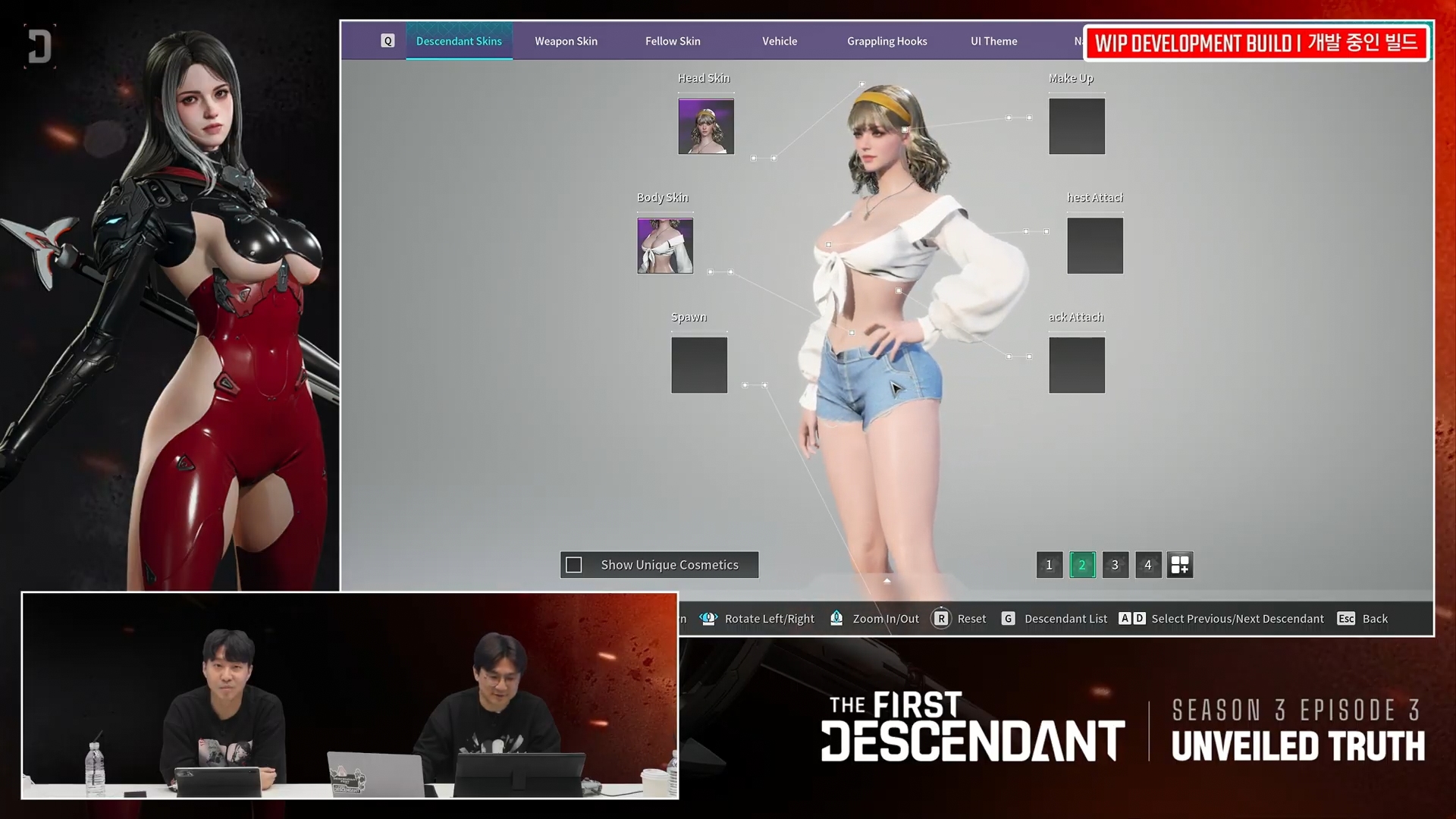Open the Grappling Hooks tab
The height and width of the screenshot is (819, 1456).
click(886, 41)
